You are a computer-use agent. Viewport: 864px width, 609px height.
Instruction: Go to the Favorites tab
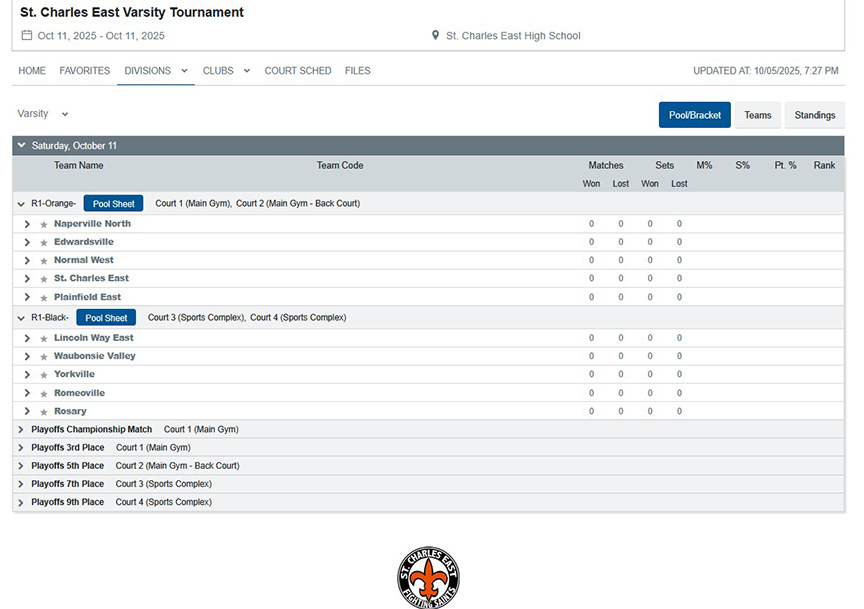click(x=85, y=71)
